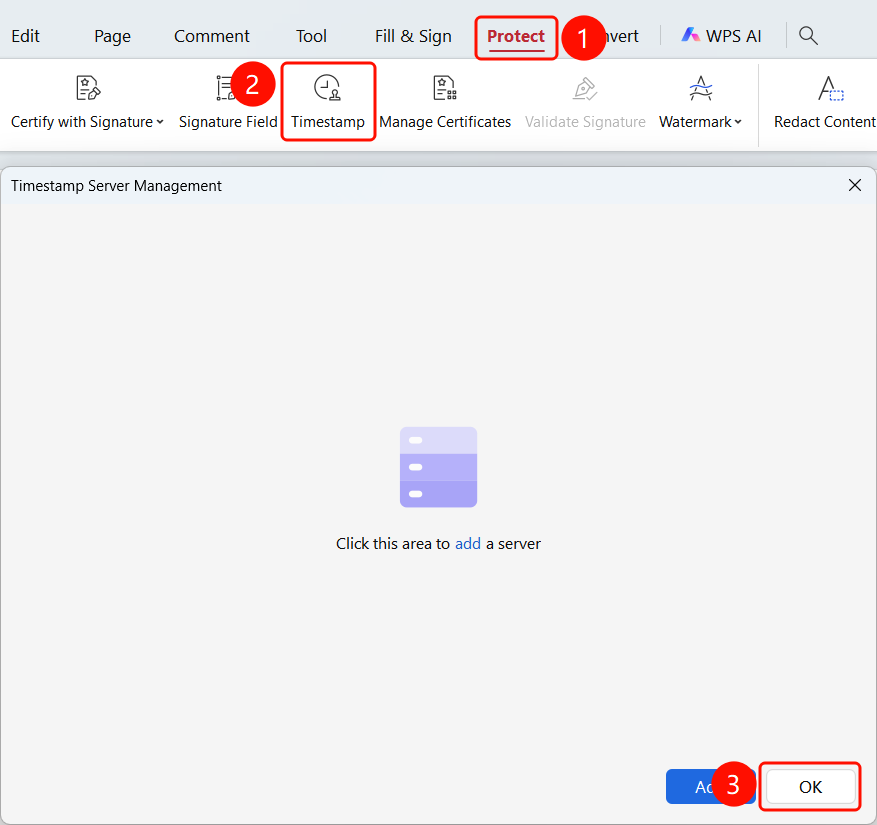This screenshot has height=825, width=877.
Task: Close the Timestamp Server Management dialog
Action: coord(855,185)
